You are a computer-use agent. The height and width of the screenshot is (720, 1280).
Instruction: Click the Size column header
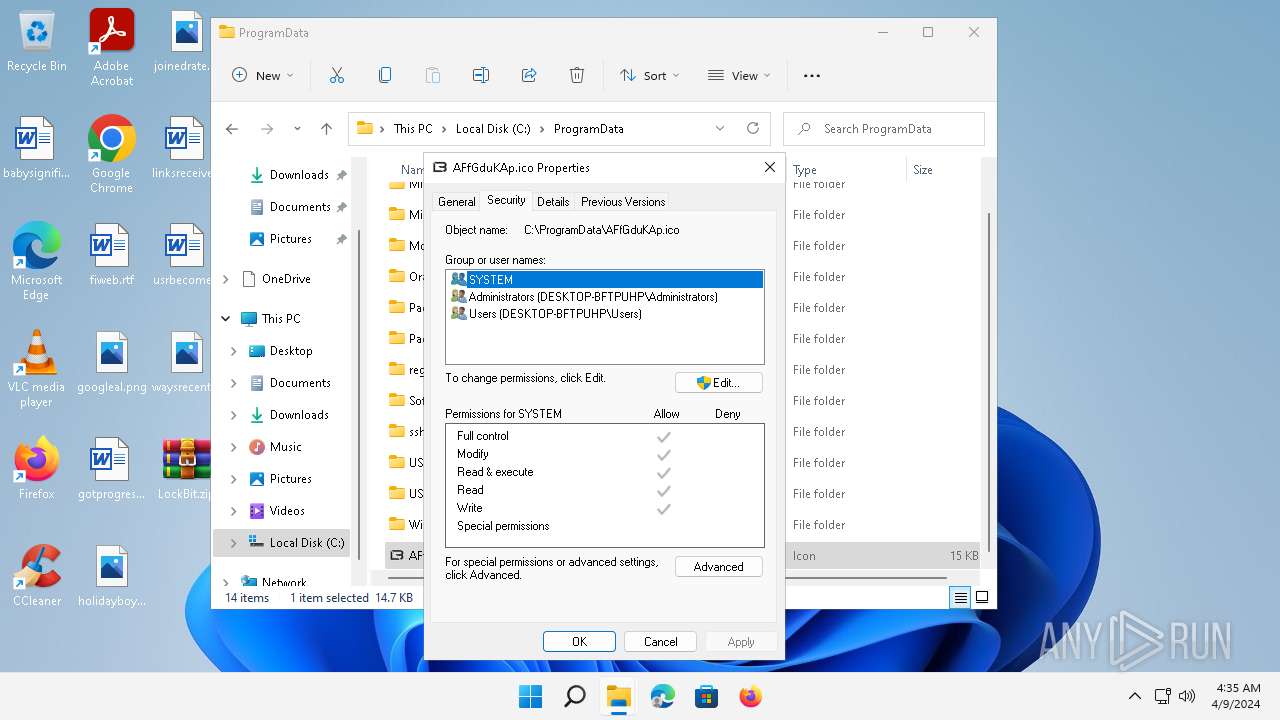pos(945,170)
